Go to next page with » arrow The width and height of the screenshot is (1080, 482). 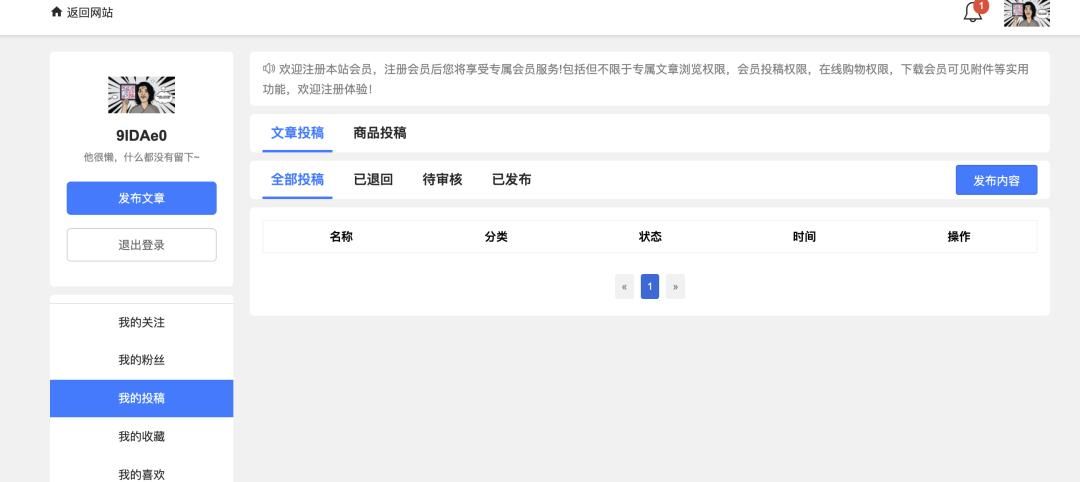pos(676,287)
